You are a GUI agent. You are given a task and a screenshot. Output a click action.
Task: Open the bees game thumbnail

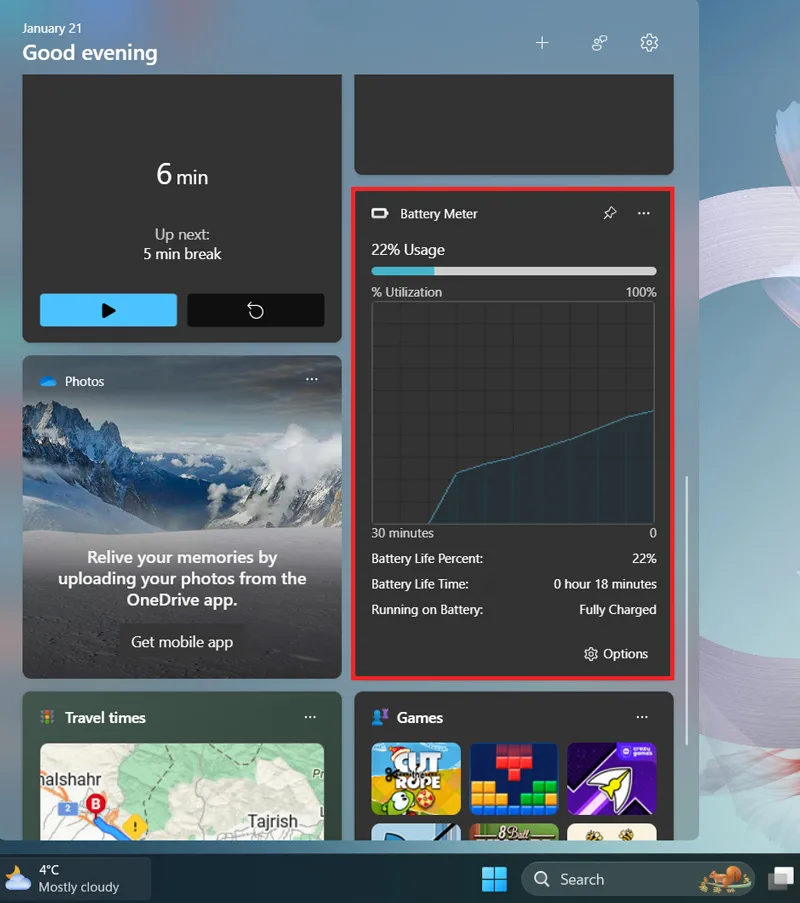click(612, 832)
